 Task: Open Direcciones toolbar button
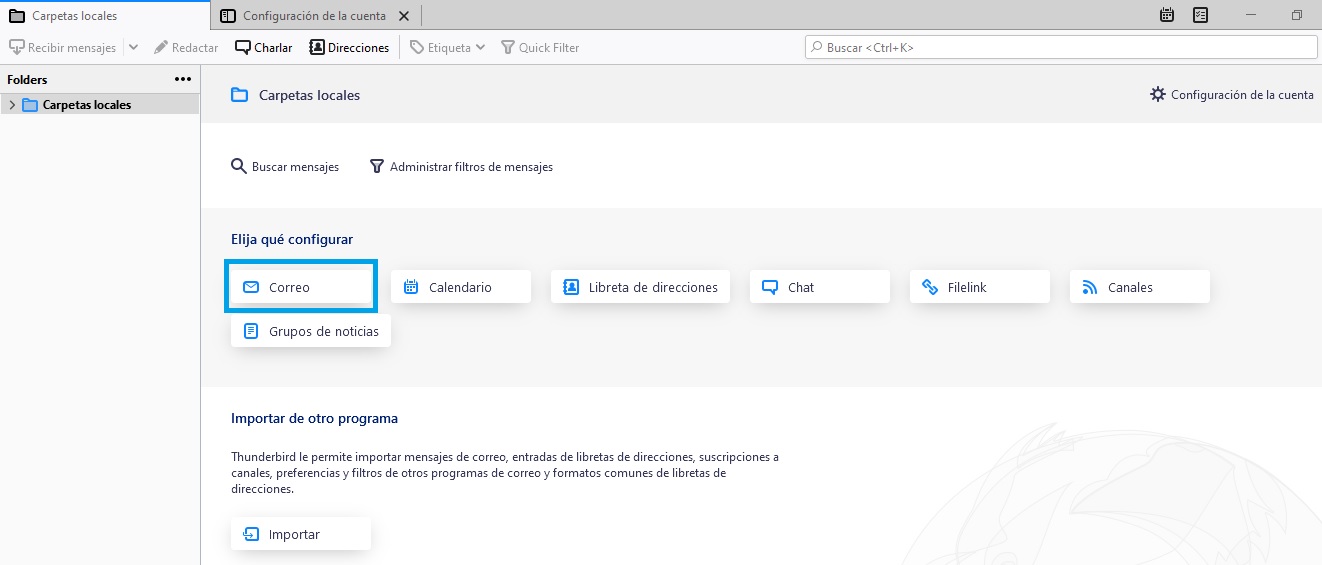349,47
